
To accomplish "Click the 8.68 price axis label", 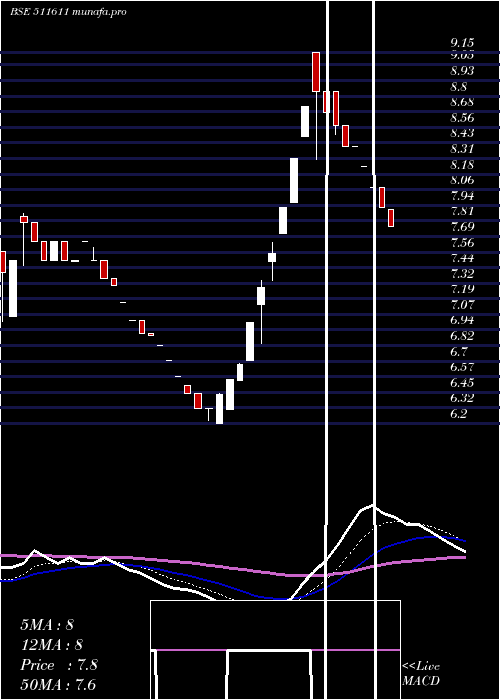I will point(462,102).
